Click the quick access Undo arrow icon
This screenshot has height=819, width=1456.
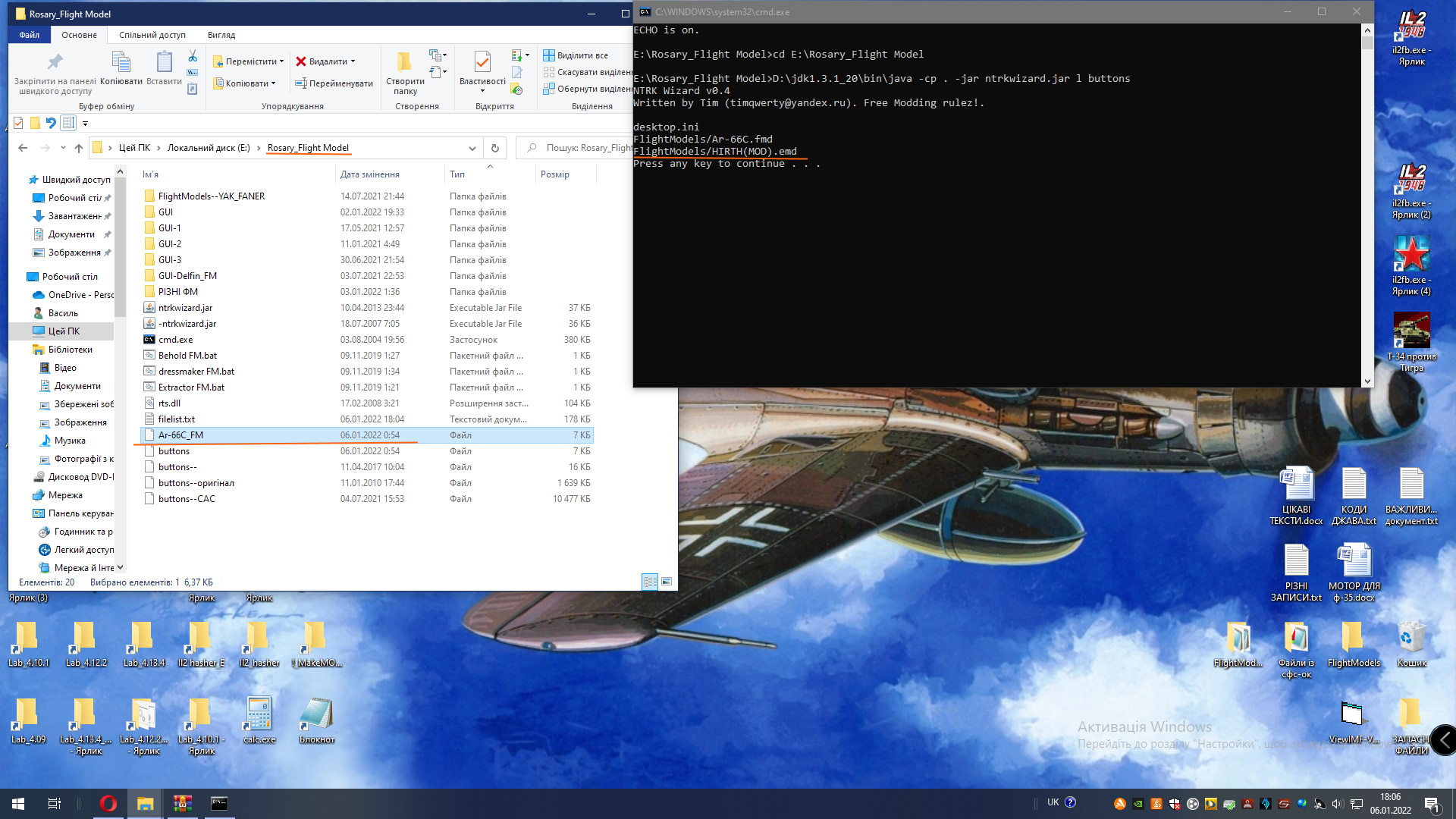pyautogui.click(x=51, y=123)
